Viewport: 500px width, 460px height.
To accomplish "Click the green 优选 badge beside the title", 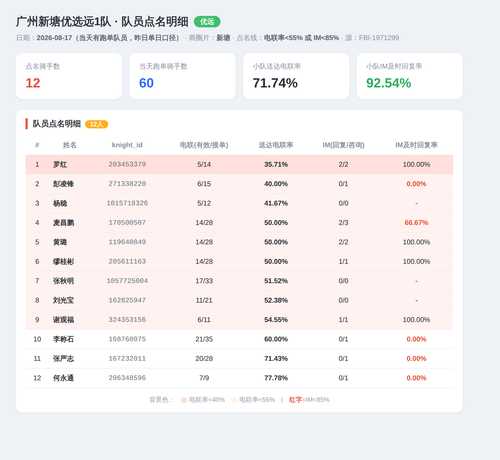I will 207,22.
